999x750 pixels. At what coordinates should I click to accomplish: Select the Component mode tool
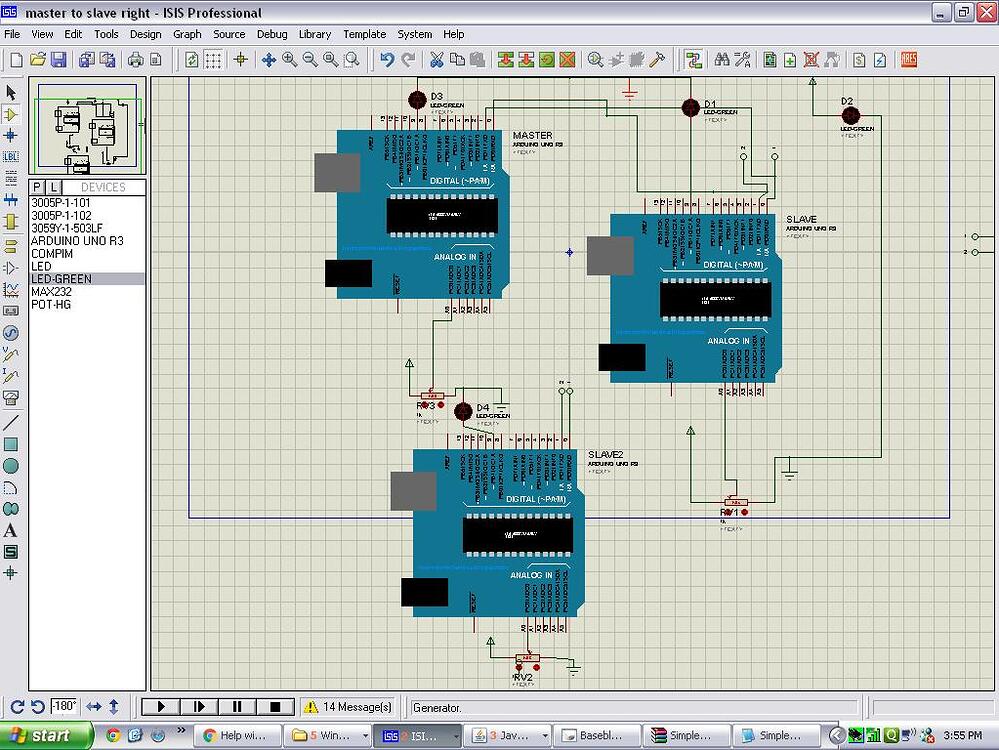[x=13, y=115]
